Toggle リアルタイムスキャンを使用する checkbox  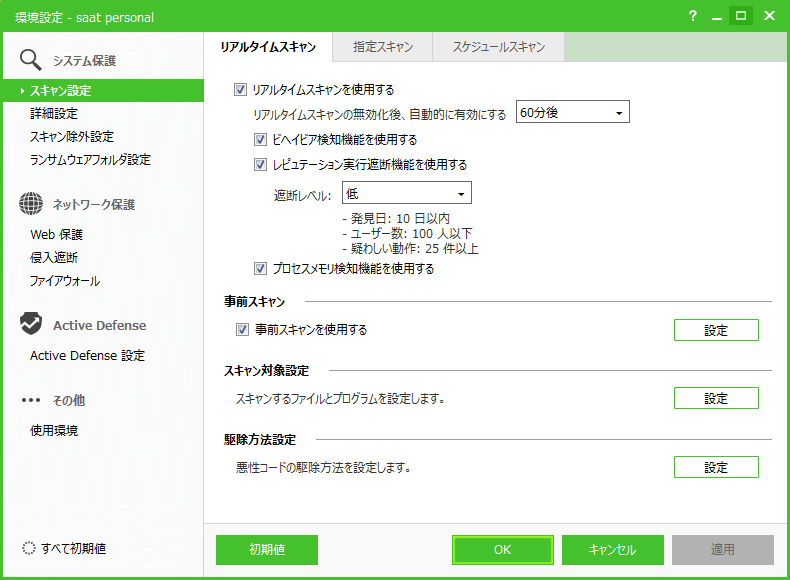pyautogui.click(x=240, y=90)
